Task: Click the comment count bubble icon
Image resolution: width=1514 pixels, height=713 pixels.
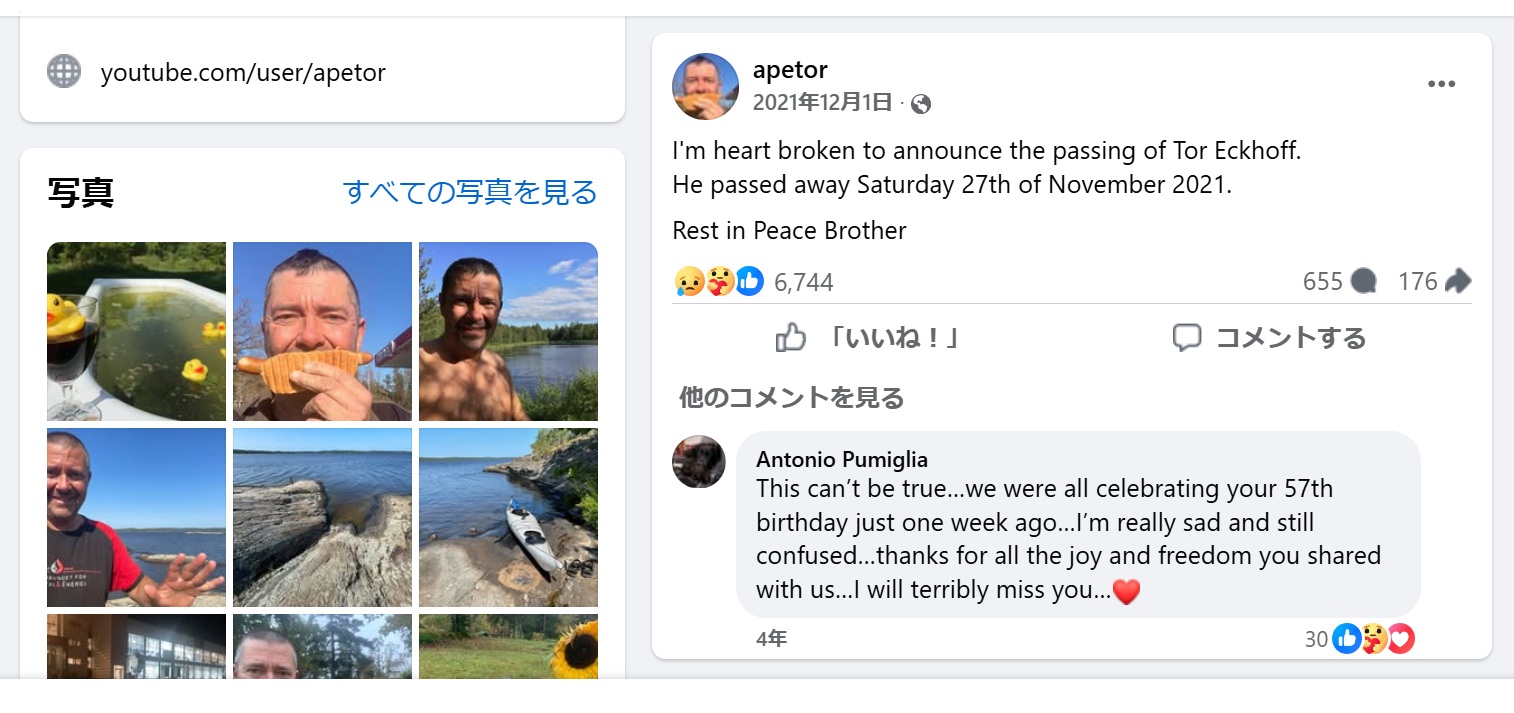Action: [1363, 282]
